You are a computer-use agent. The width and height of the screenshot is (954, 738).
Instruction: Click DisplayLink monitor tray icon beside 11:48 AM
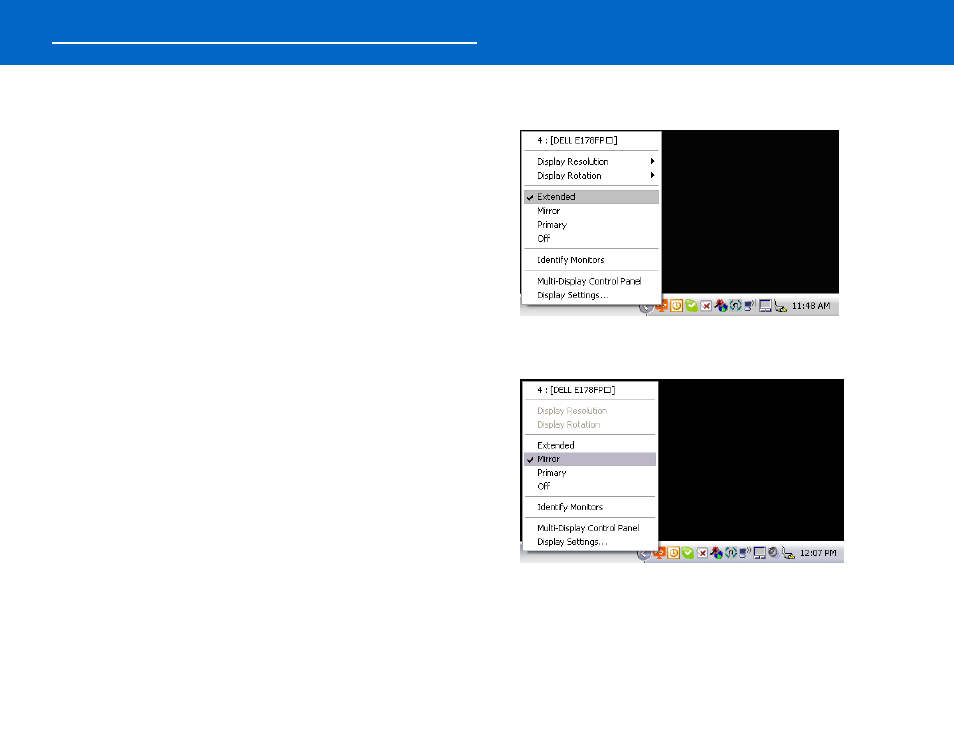pyautogui.click(x=765, y=305)
